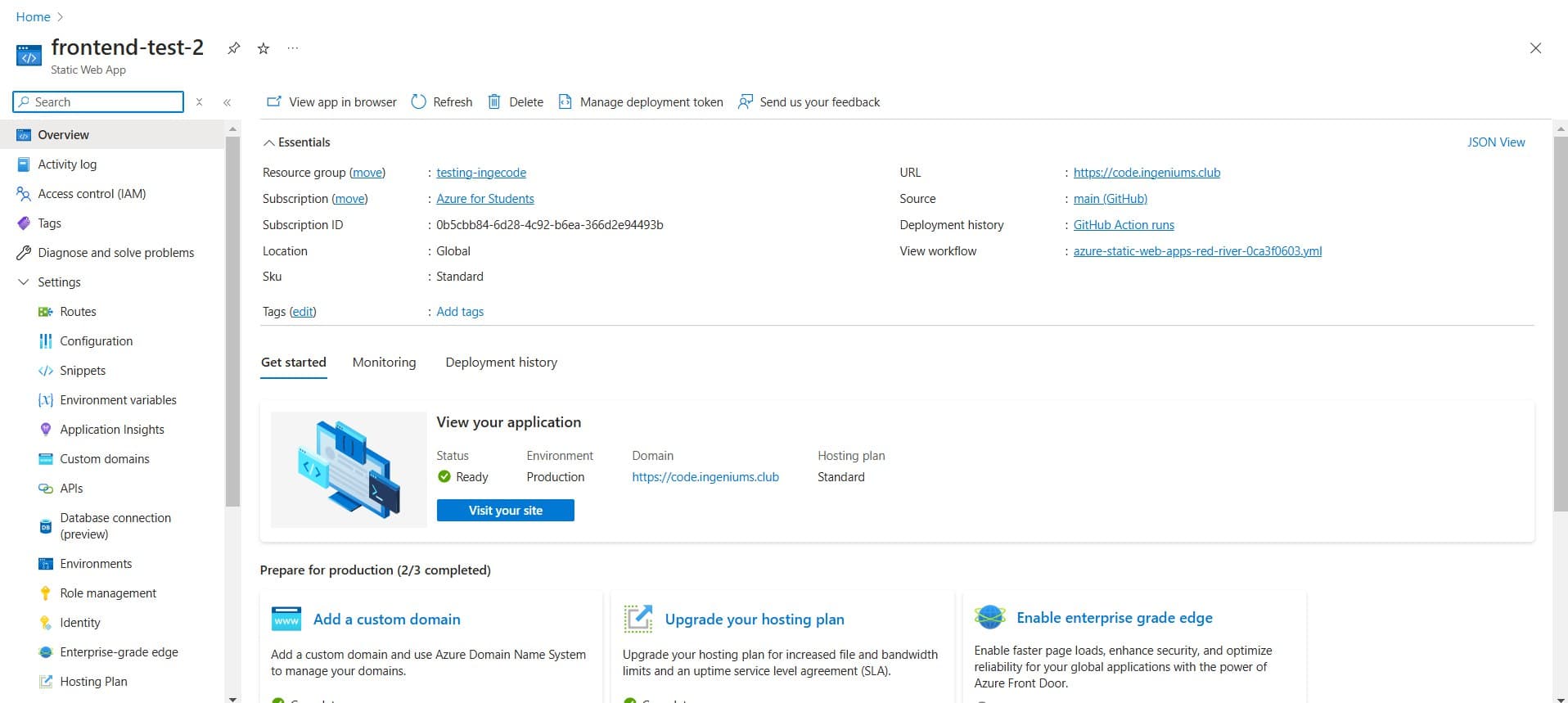This screenshot has height=703, width=1568.
Task: Open Application Insights settings
Action: point(111,430)
